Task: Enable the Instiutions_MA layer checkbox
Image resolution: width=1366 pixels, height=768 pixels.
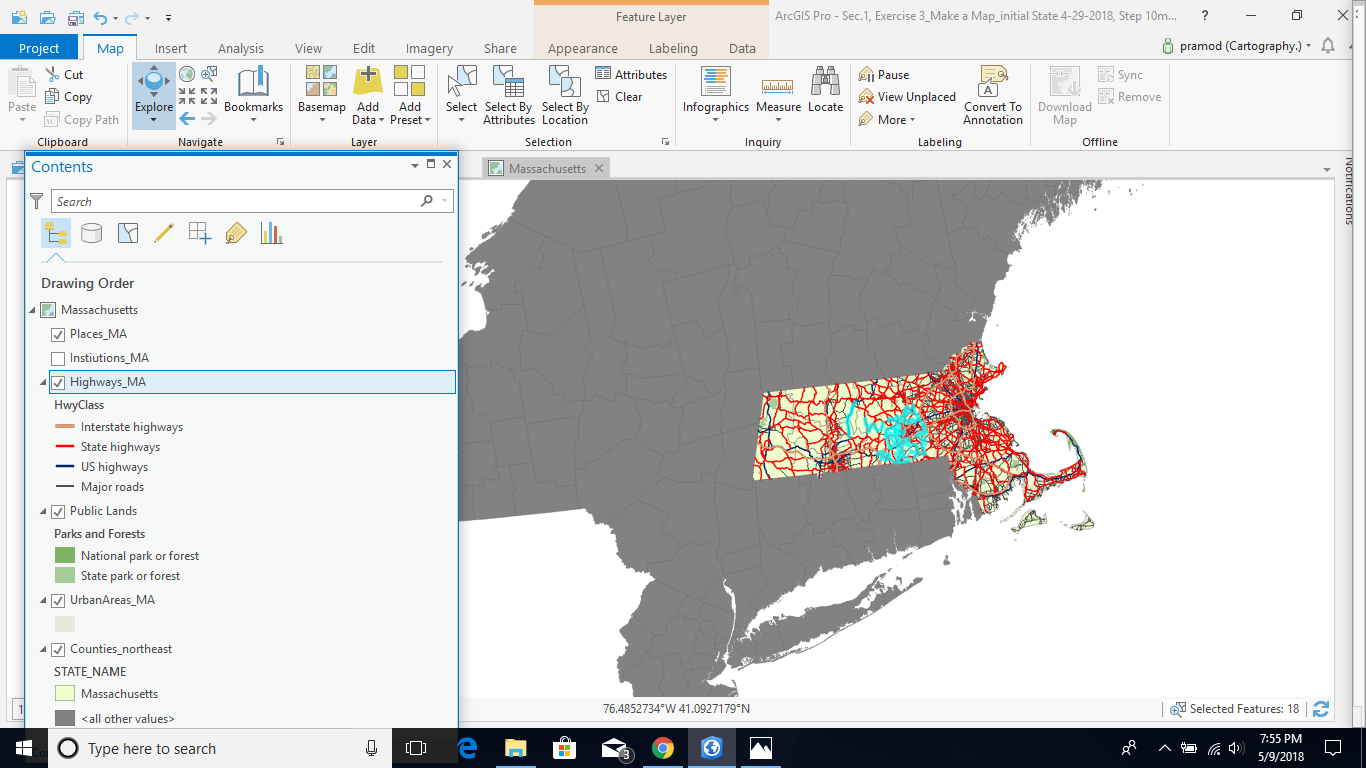Action: [58, 358]
